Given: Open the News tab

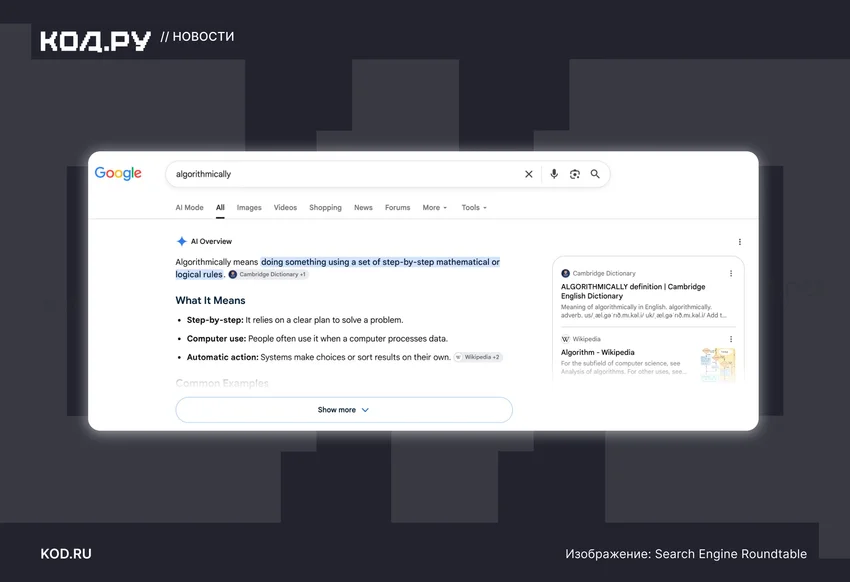Looking at the screenshot, I should pyautogui.click(x=363, y=208).
